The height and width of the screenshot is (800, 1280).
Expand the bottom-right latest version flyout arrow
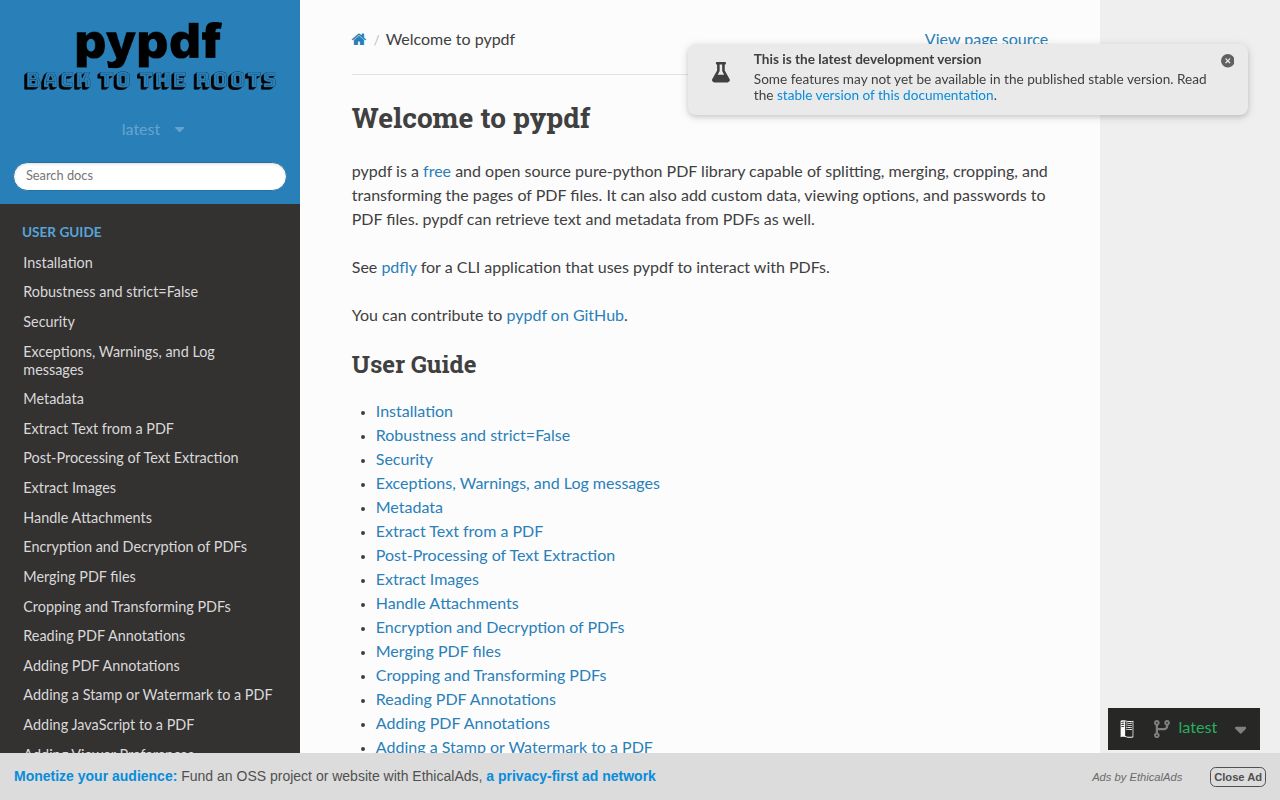tap(1241, 730)
